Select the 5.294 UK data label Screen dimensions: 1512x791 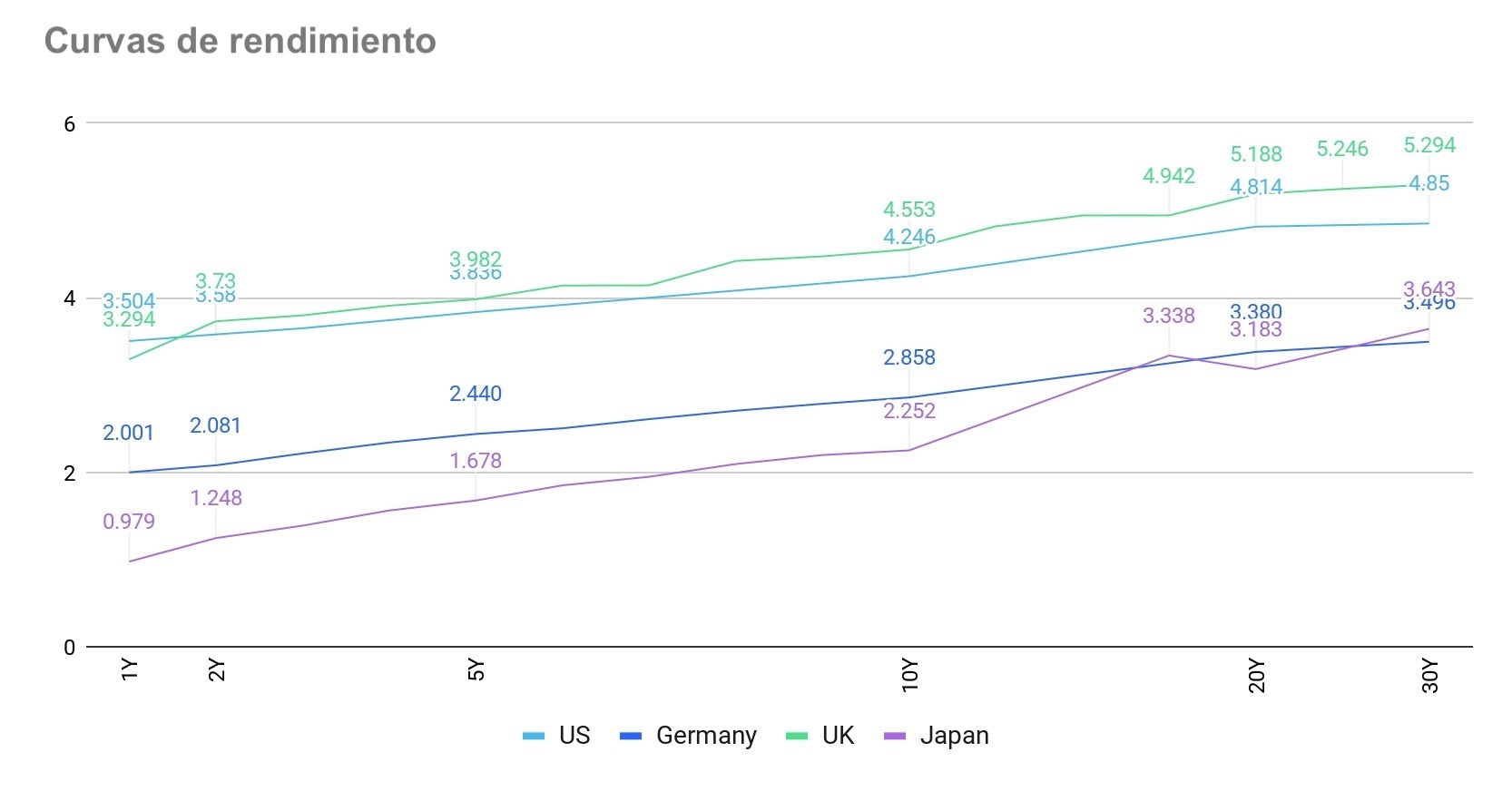click(1429, 145)
